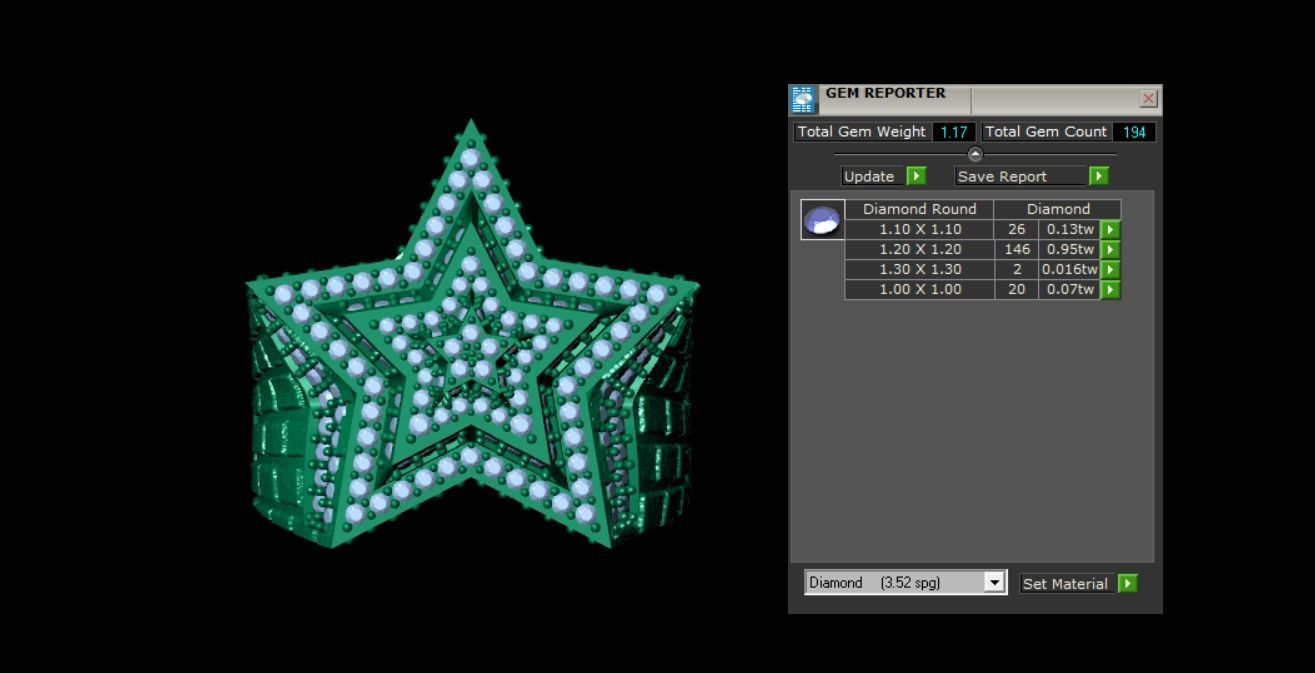Select the 1.30 X 1.30 size cell
This screenshot has width=1315, height=673.
[920, 269]
